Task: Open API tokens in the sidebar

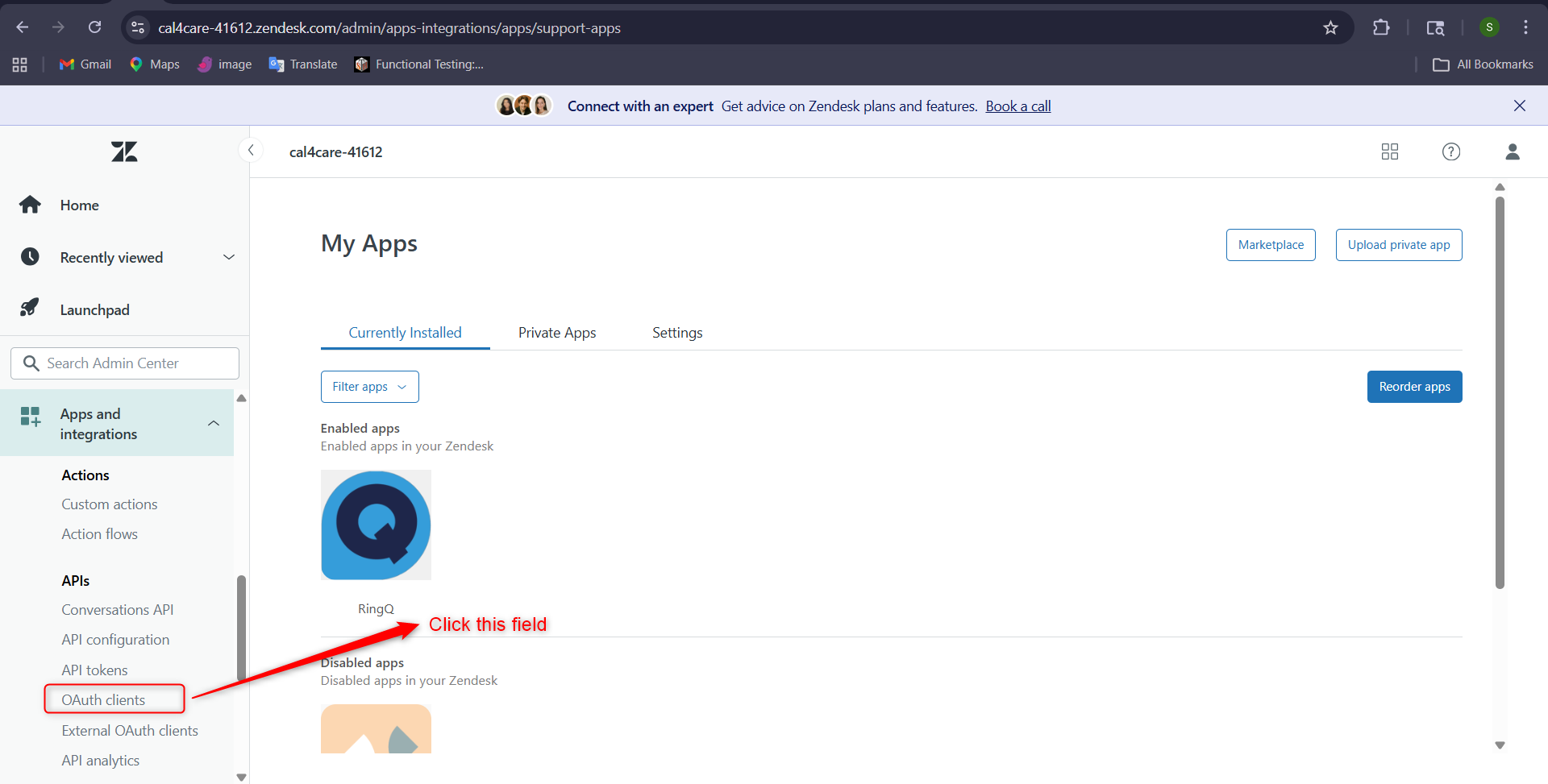Action: point(94,670)
